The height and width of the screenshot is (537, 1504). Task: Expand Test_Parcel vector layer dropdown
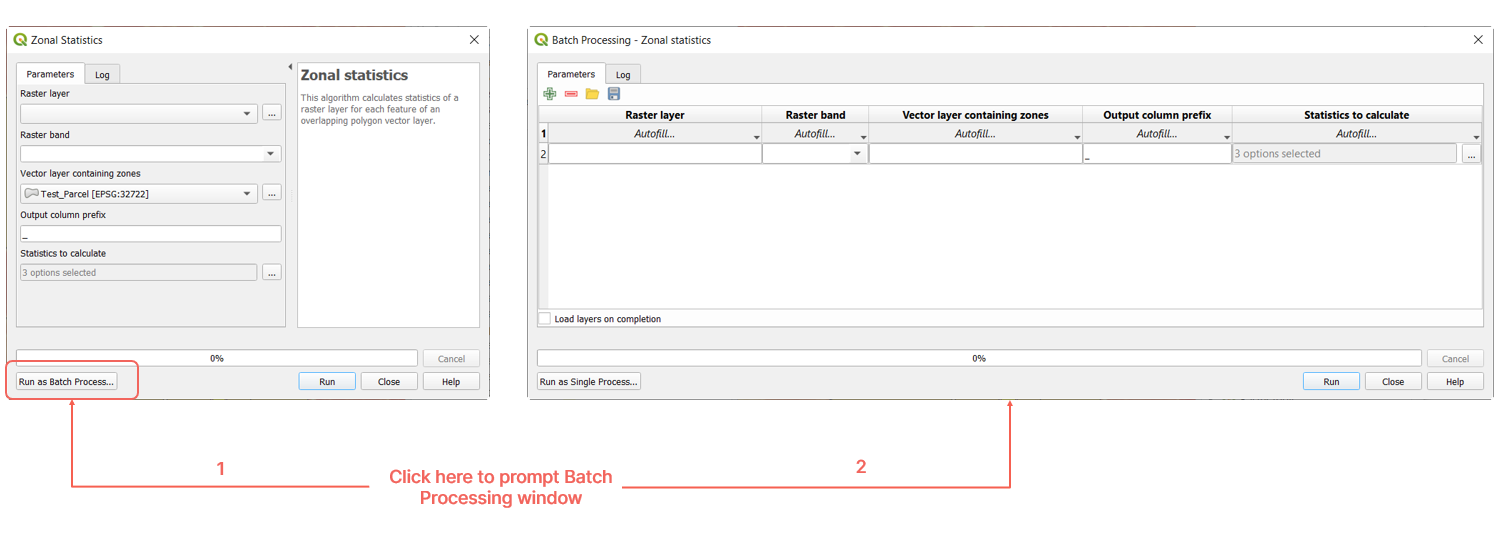click(x=247, y=193)
